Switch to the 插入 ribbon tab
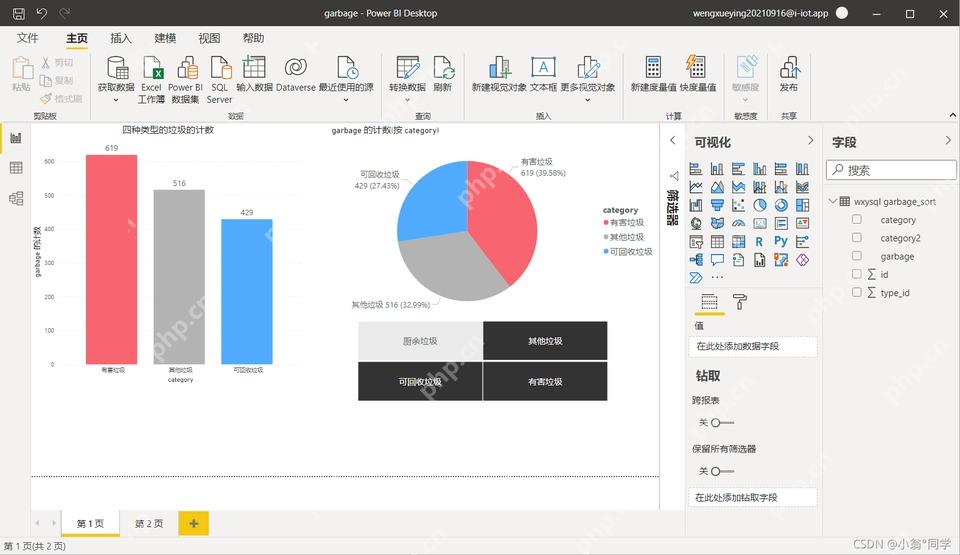The width and height of the screenshot is (960, 555). click(x=121, y=38)
